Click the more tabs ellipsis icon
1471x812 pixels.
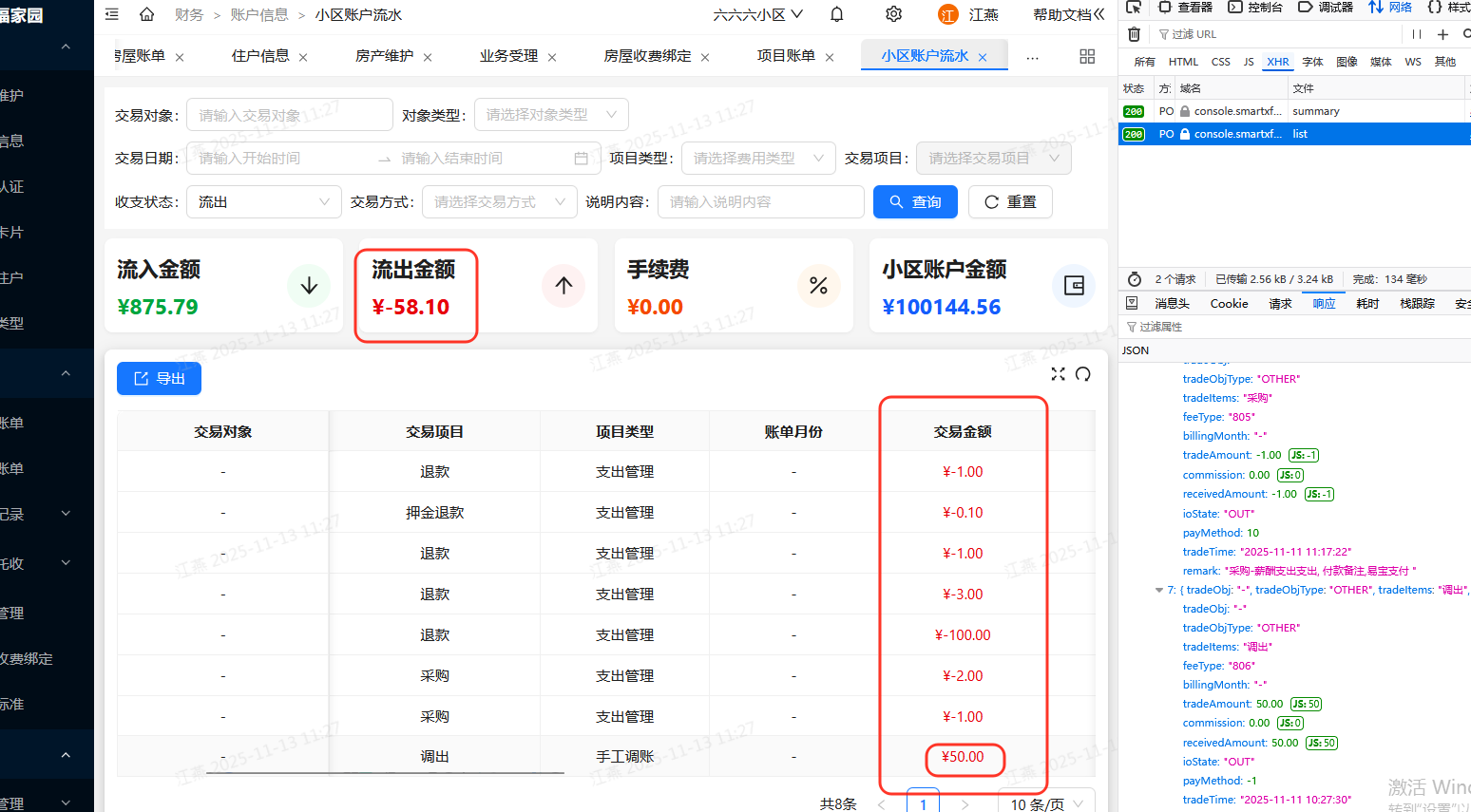1032,57
